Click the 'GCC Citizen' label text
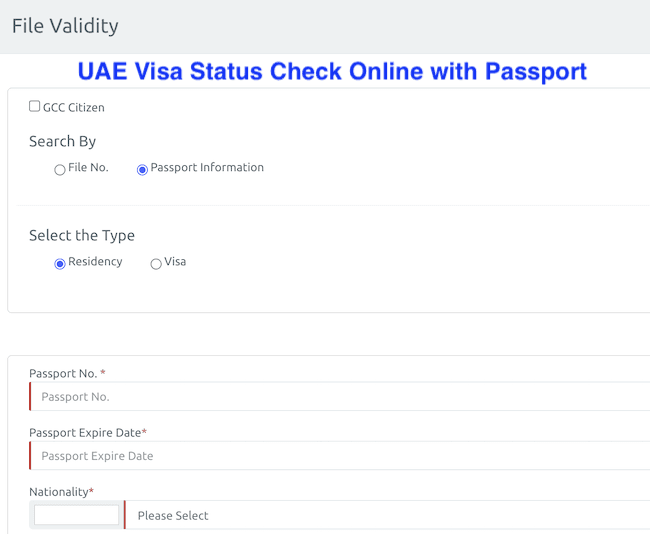Image resolution: width=650 pixels, height=534 pixels. click(x=73, y=107)
